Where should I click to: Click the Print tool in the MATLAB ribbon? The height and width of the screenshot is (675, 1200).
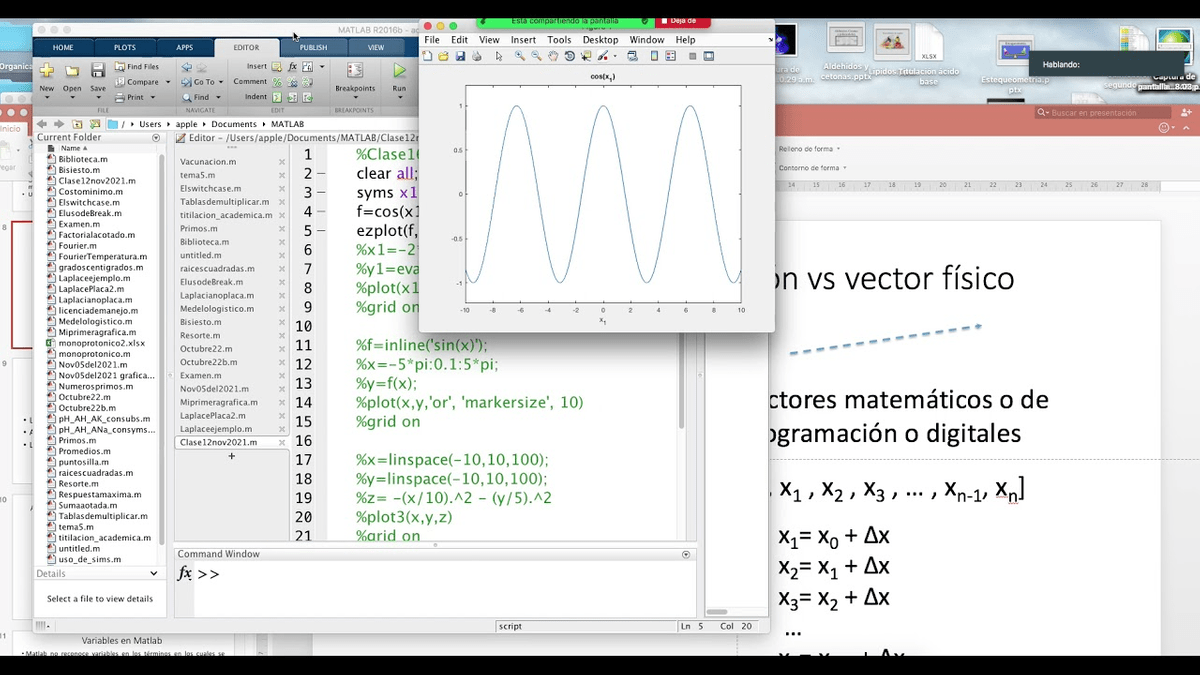[x=130, y=97]
